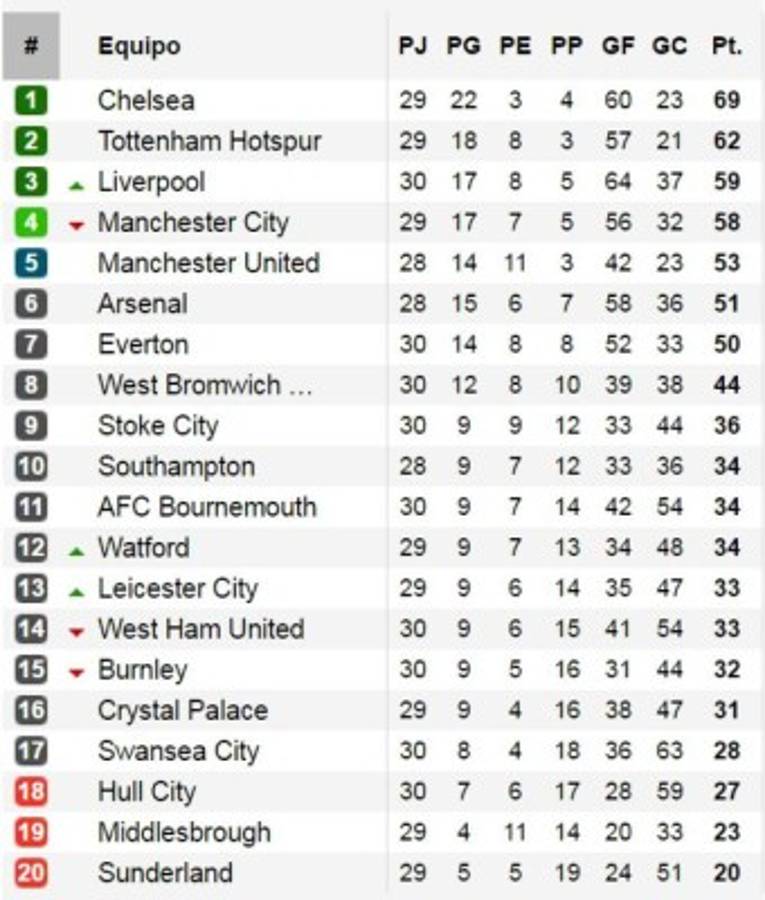Click green up arrow beside Liverpool
The image size is (765, 900).
coord(76,185)
